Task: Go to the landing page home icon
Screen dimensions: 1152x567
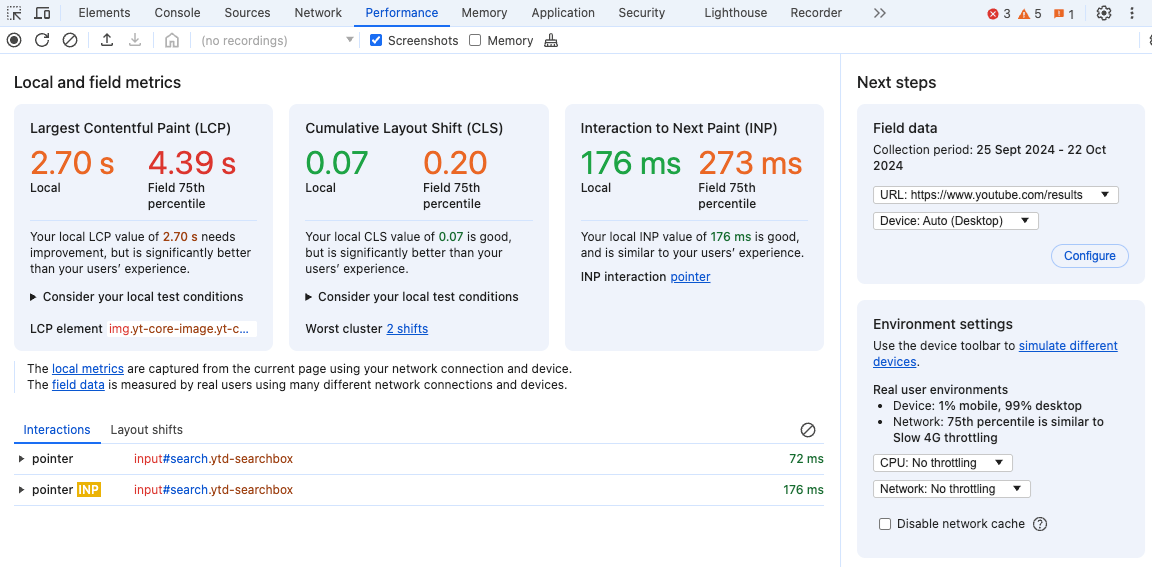Action: (x=171, y=40)
